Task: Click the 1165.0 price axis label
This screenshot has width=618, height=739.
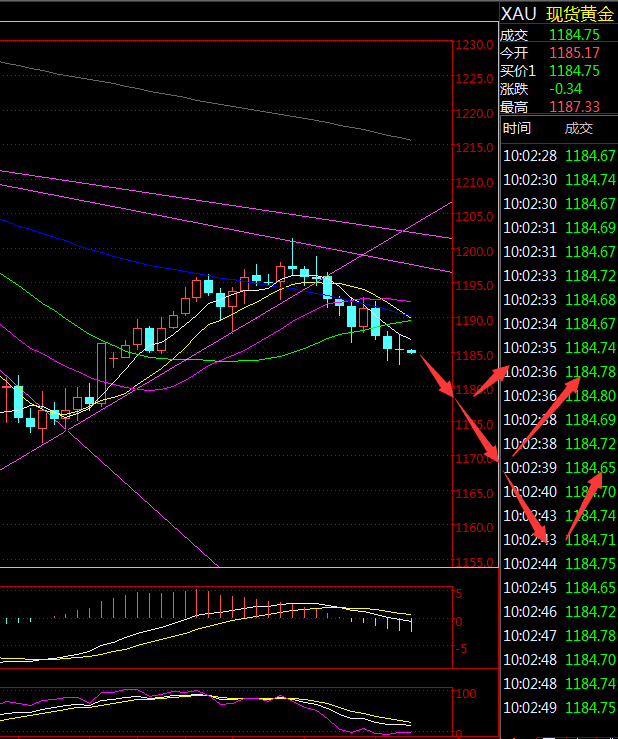Action: coord(474,493)
